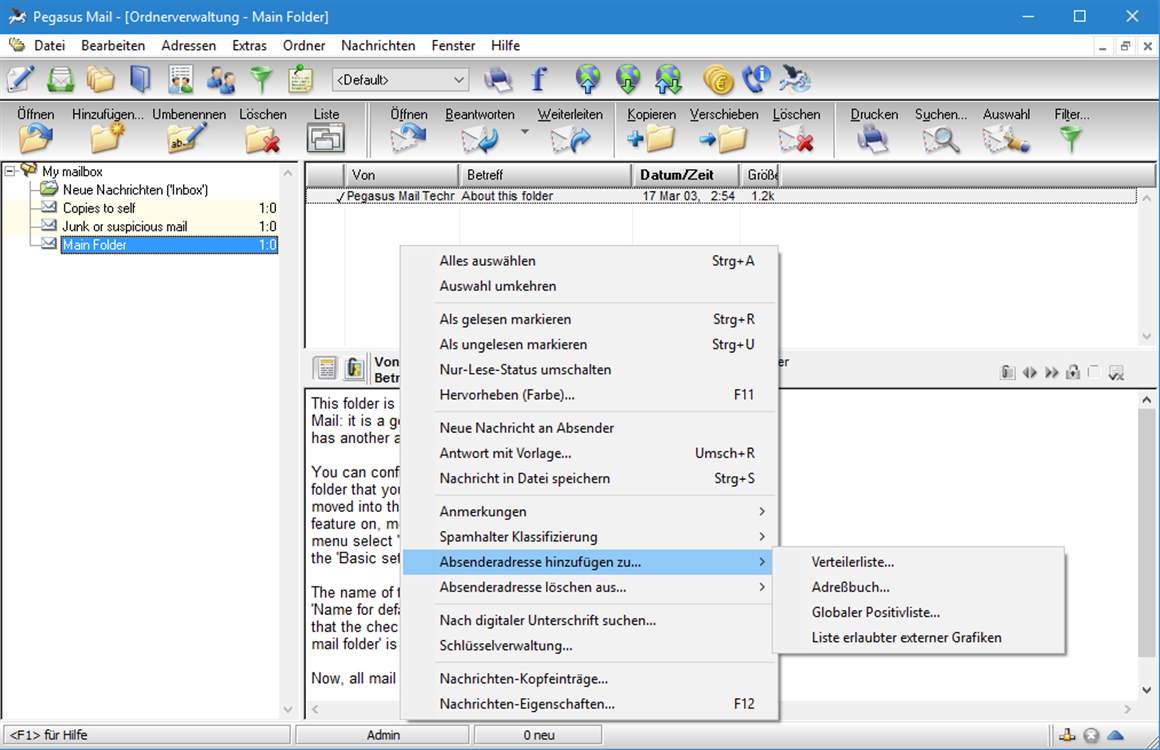The width and height of the screenshot is (1160, 750).
Task: Select 'About this folder' message row
Action: pos(721,196)
